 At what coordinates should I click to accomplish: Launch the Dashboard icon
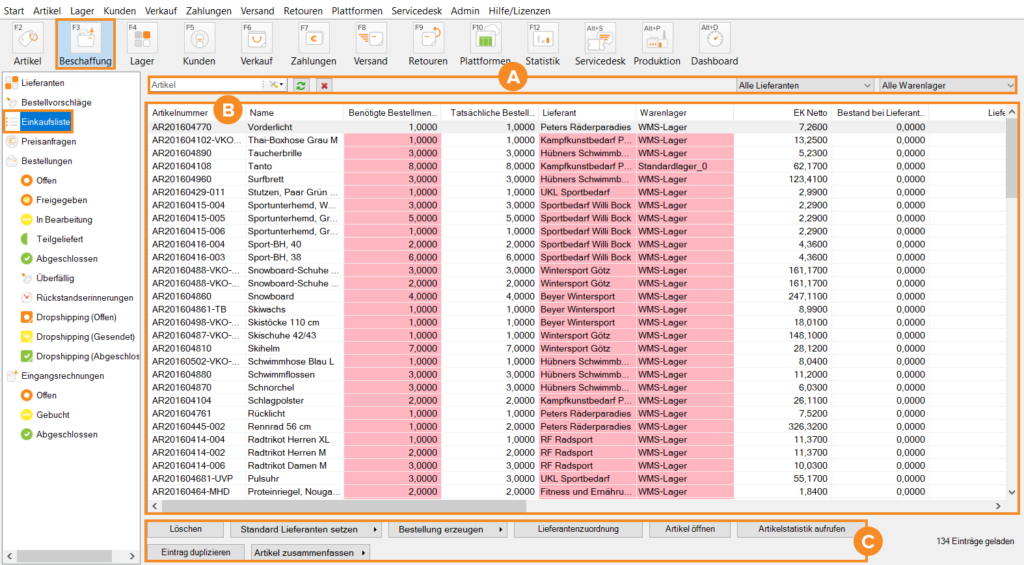[714, 38]
